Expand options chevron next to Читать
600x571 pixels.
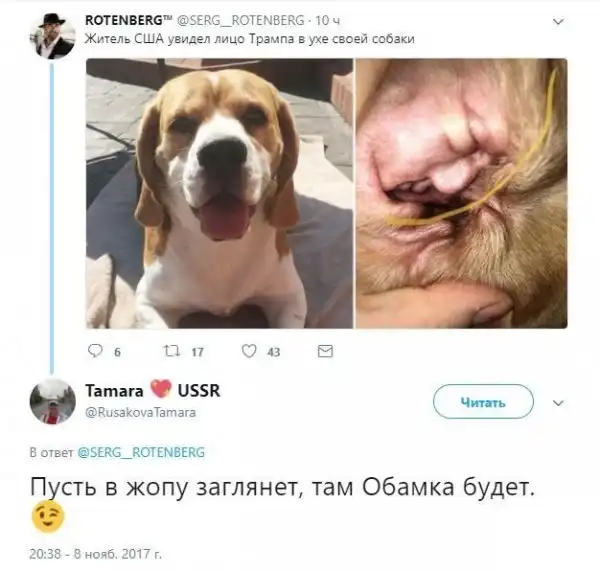click(558, 403)
